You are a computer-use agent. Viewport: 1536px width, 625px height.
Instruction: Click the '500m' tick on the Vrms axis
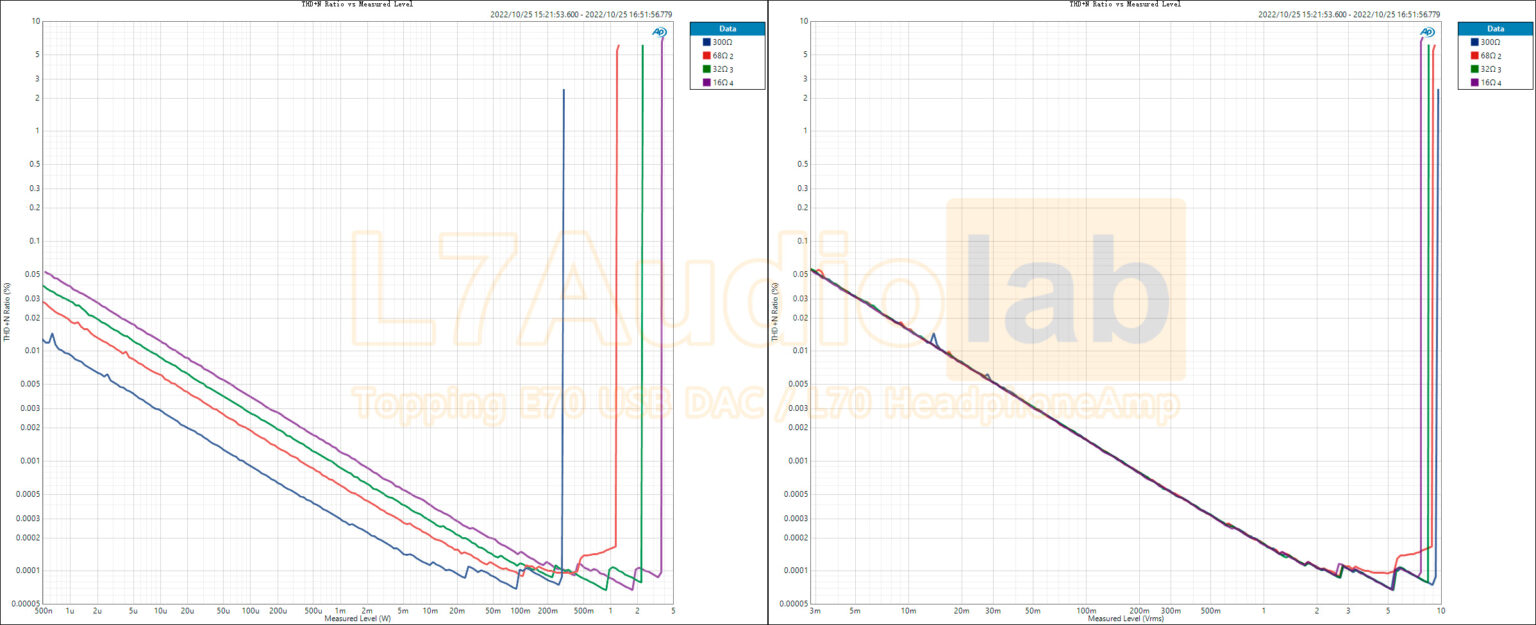click(1211, 610)
